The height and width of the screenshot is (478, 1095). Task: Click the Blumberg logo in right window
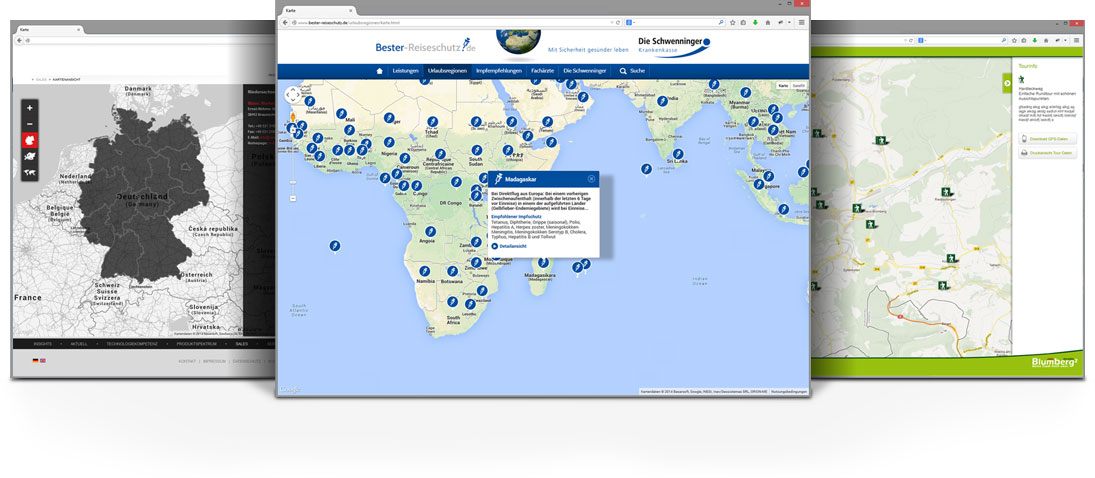[x=1054, y=362]
